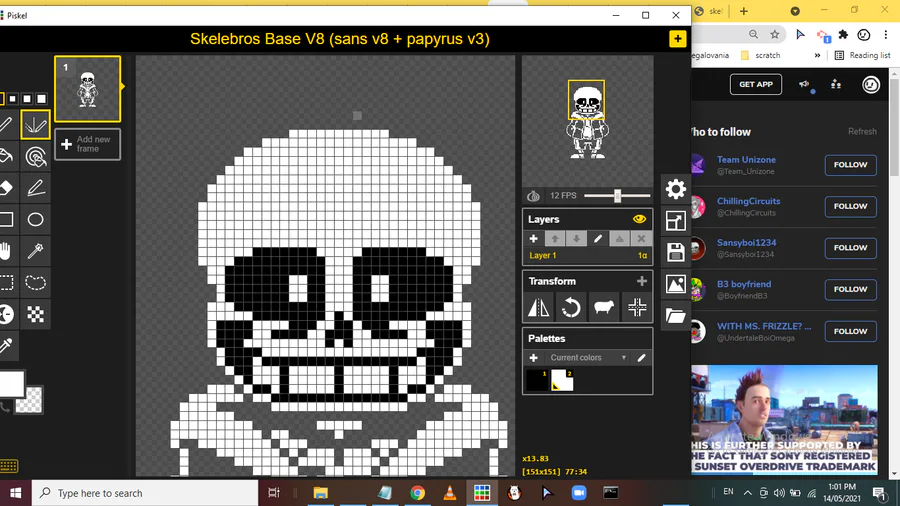
Task: Select the rectangle tool
Action: pyautogui.click(x=5, y=219)
